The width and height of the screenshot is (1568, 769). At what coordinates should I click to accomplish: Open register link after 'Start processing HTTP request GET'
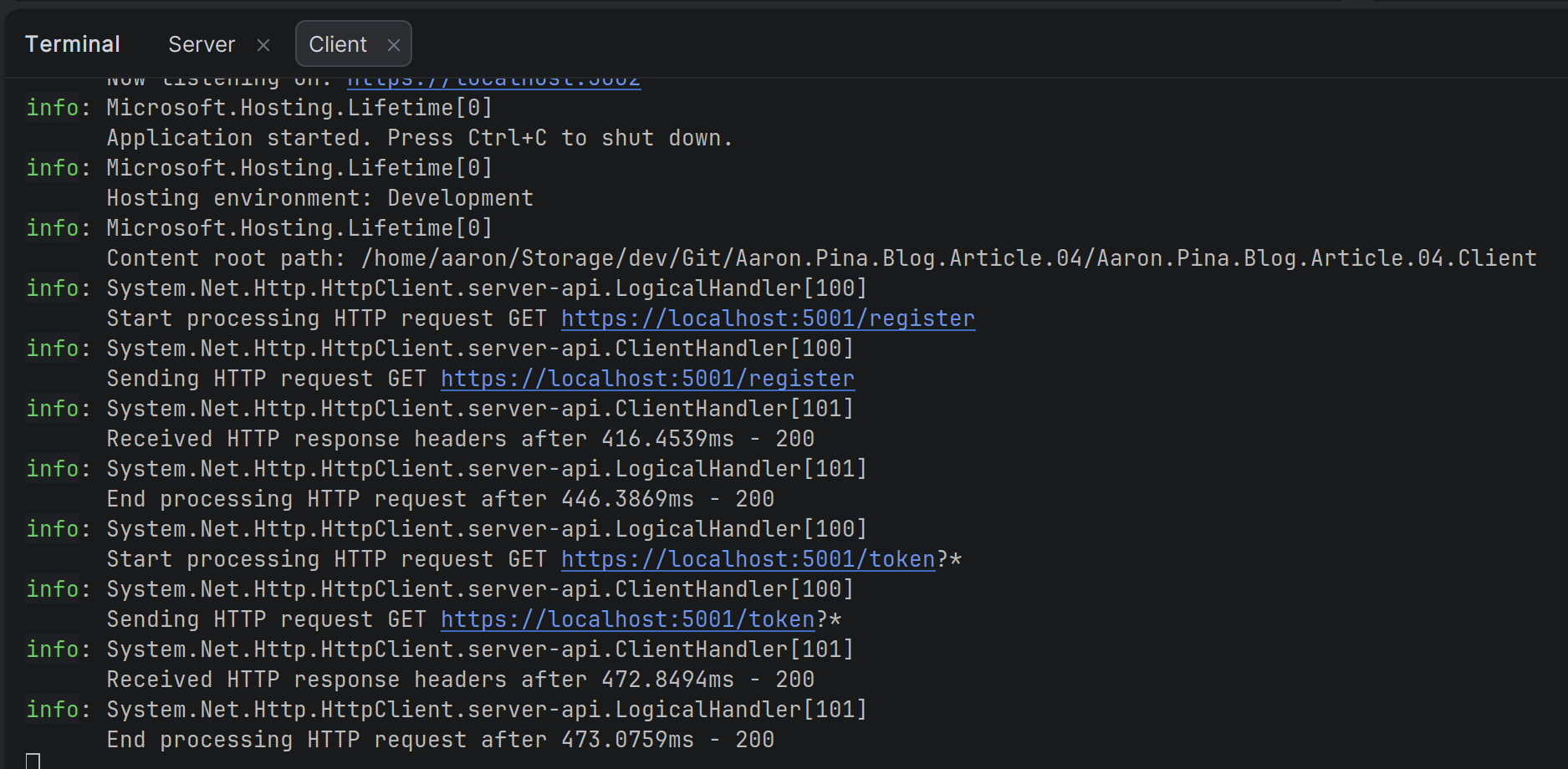[x=768, y=318]
